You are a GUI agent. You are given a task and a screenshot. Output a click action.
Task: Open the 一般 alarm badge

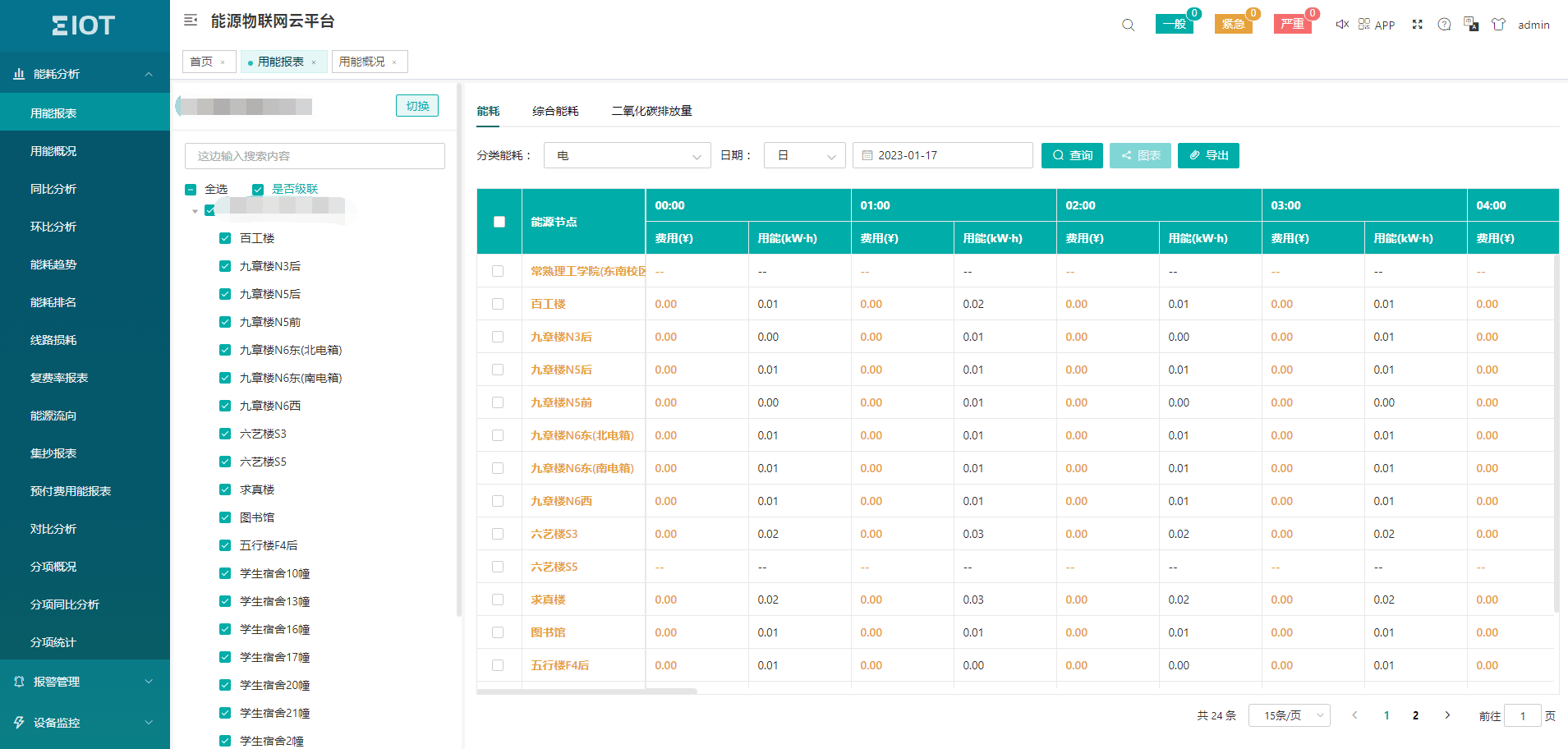point(1175,24)
